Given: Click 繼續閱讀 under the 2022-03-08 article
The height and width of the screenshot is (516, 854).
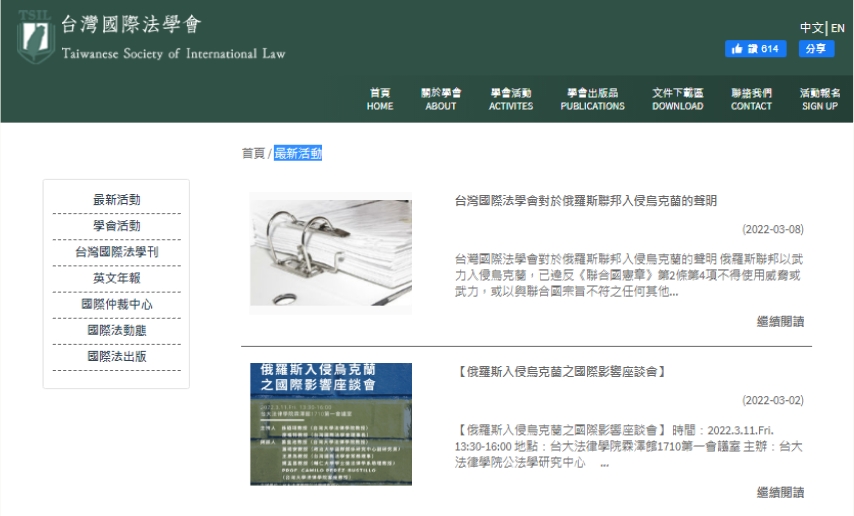Looking at the screenshot, I should click(x=780, y=322).
